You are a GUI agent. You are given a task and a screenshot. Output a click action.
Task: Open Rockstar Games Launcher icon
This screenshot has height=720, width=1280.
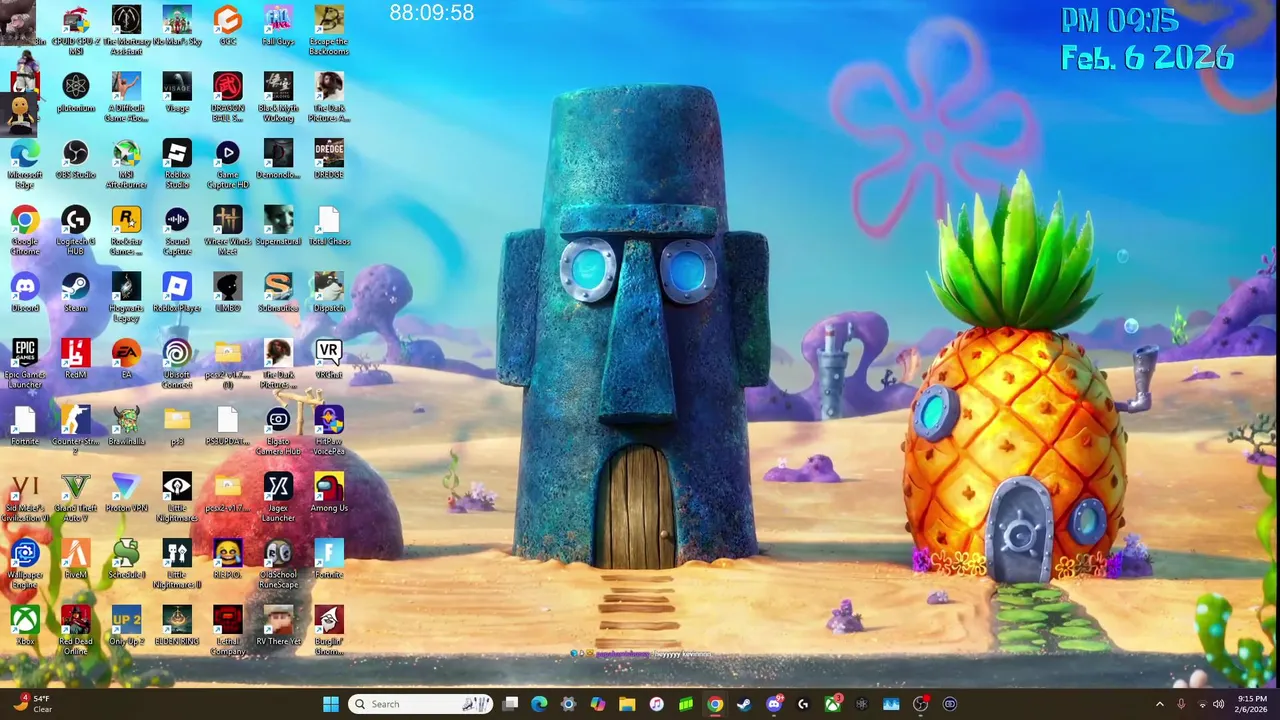126,230
